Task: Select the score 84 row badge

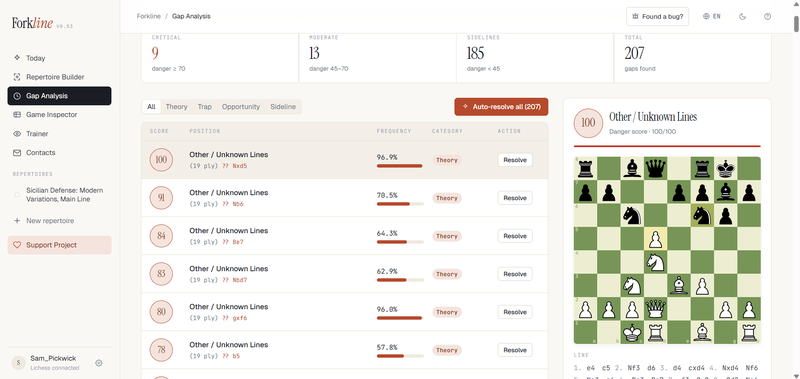Action: pos(161,236)
